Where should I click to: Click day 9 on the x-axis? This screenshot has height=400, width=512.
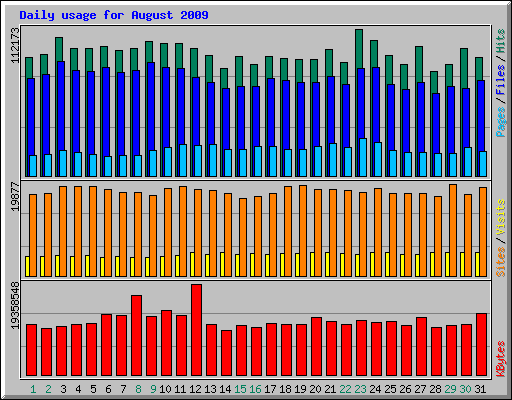(x=153, y=389)
